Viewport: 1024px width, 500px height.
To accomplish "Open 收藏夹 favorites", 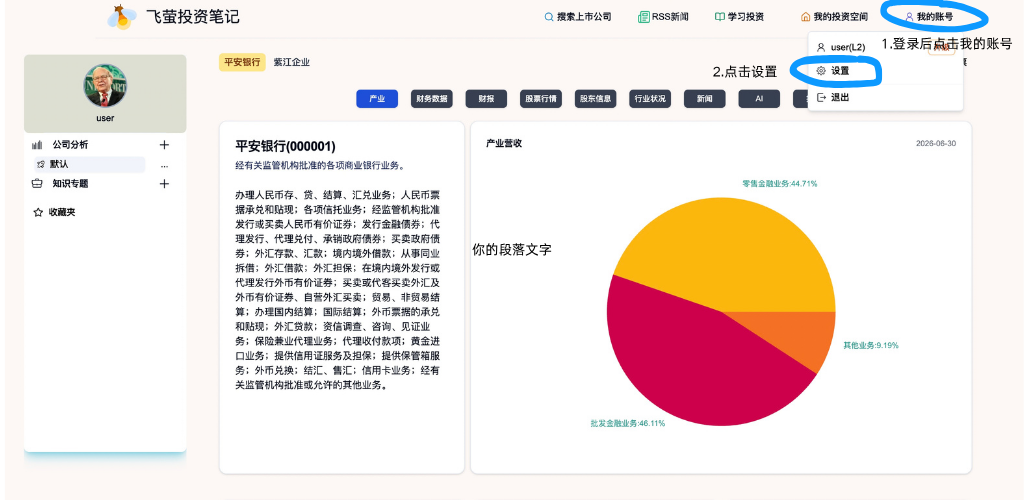I will tap(62, 212).
